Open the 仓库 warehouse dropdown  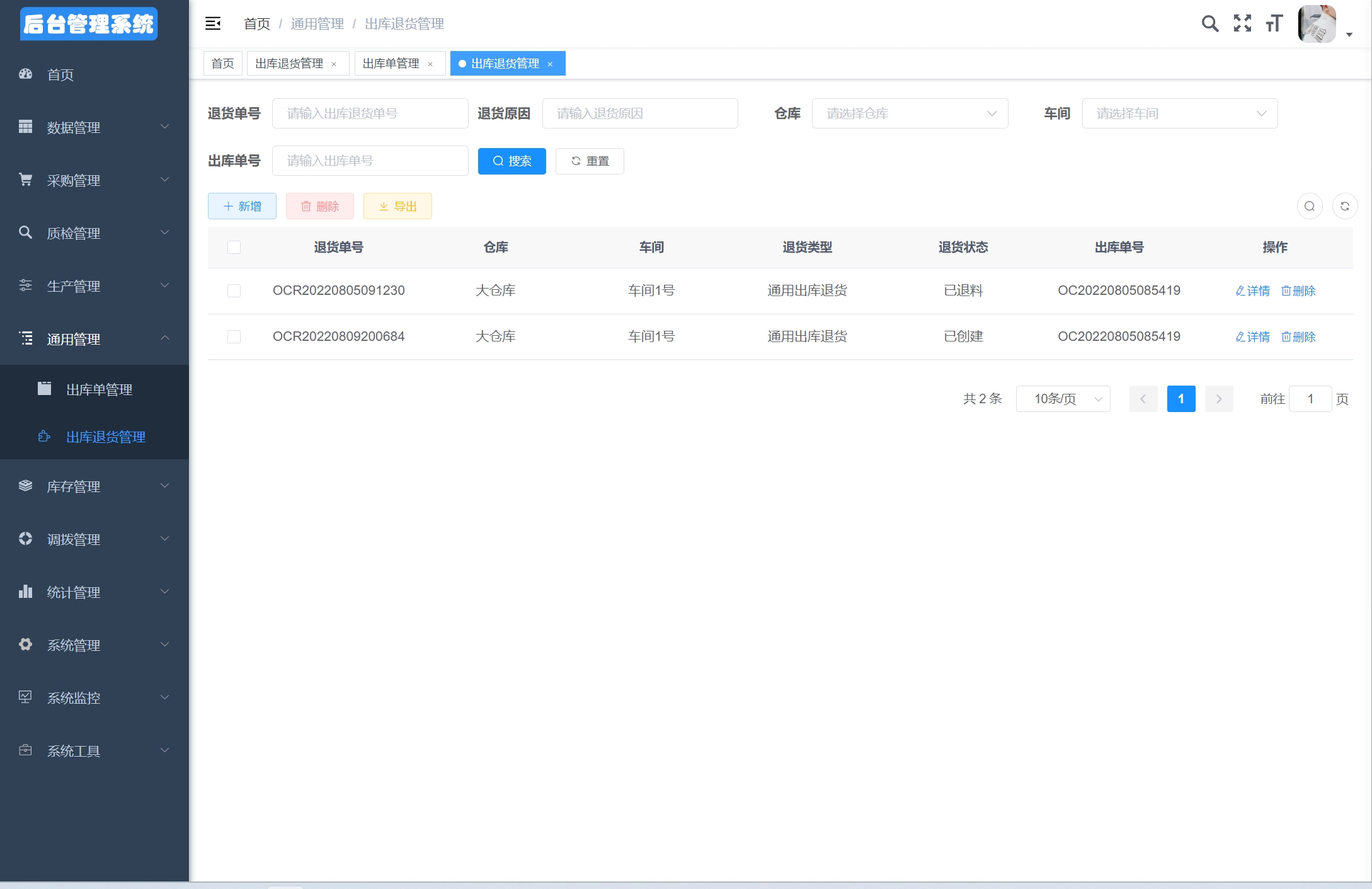909,113
